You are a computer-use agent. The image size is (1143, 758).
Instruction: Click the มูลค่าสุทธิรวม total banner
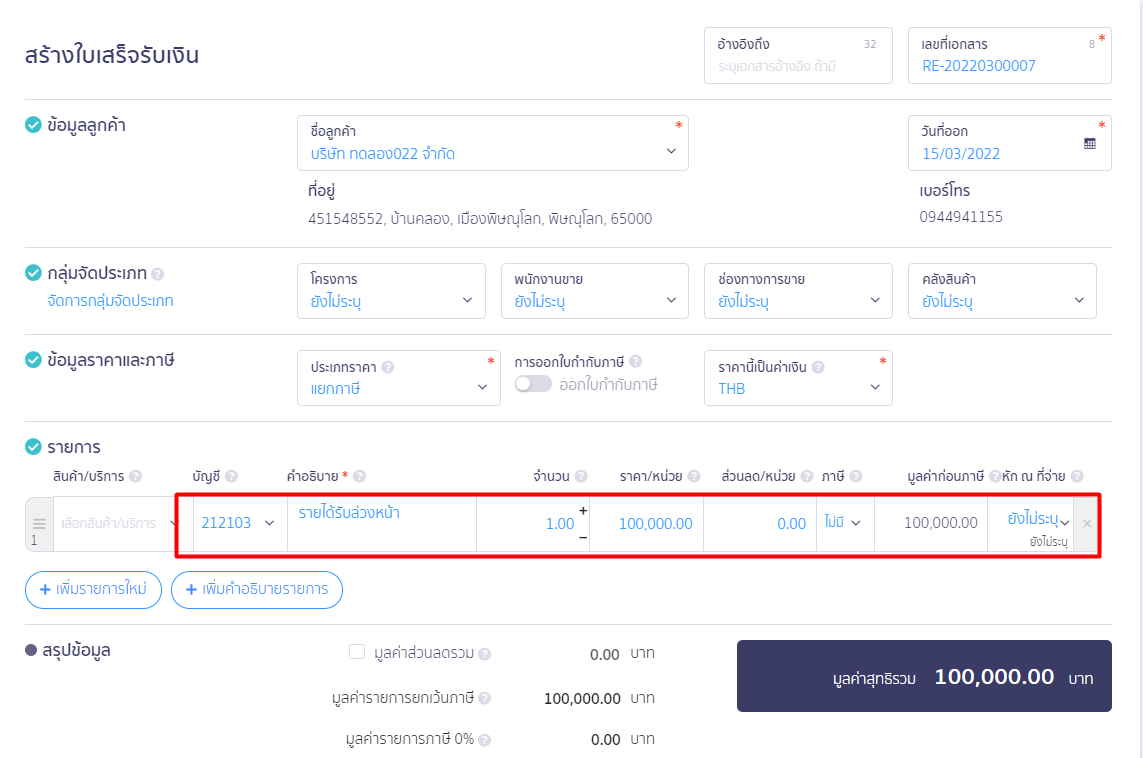coord(924,676)
